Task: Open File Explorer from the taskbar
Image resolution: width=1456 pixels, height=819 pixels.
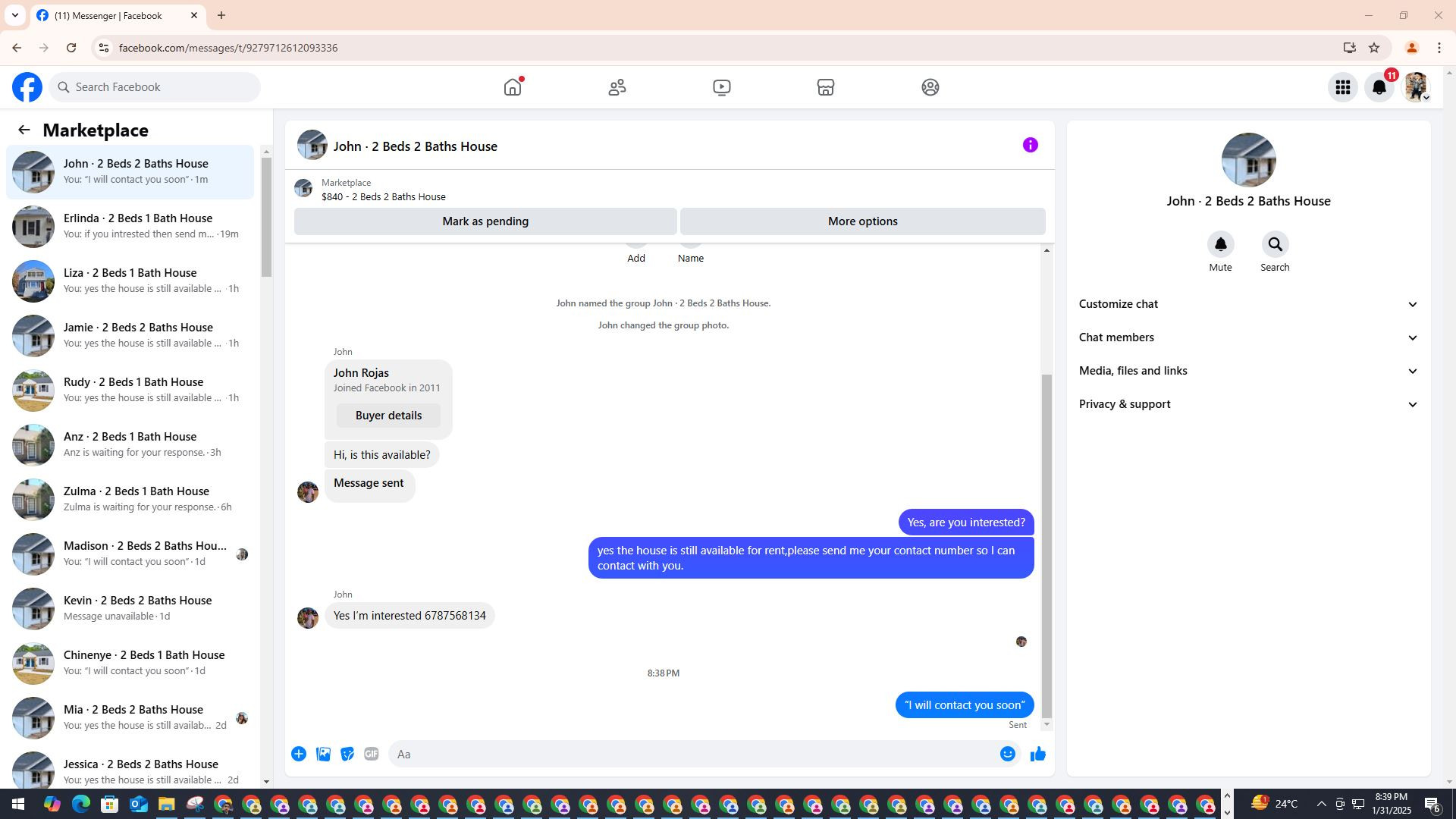Action: (x=166, y=804)
